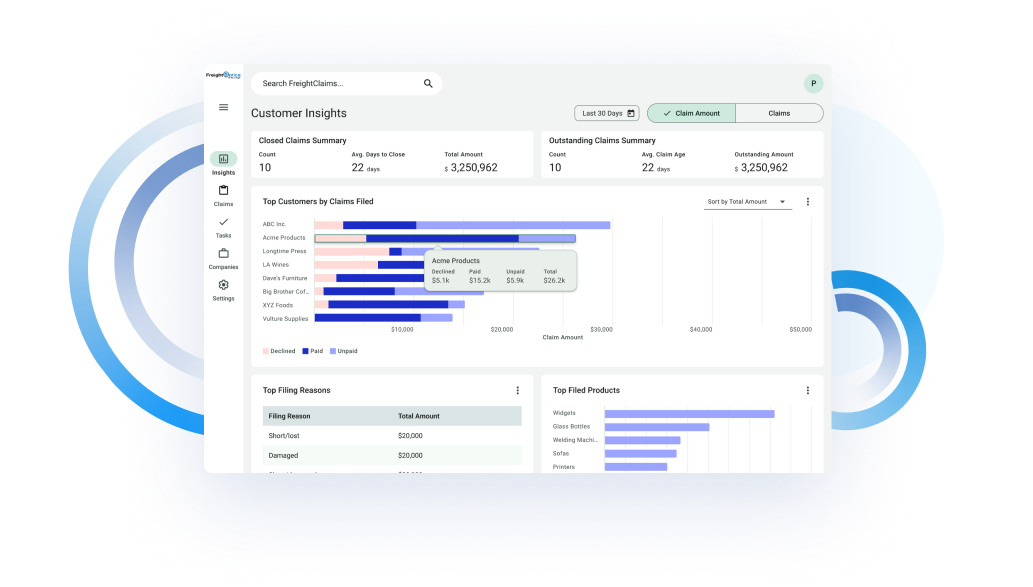This screenshot has width=1033, height=587.
Task: Open Companies briefcase icon in sidebar
Action: click(x=223, y=253)
